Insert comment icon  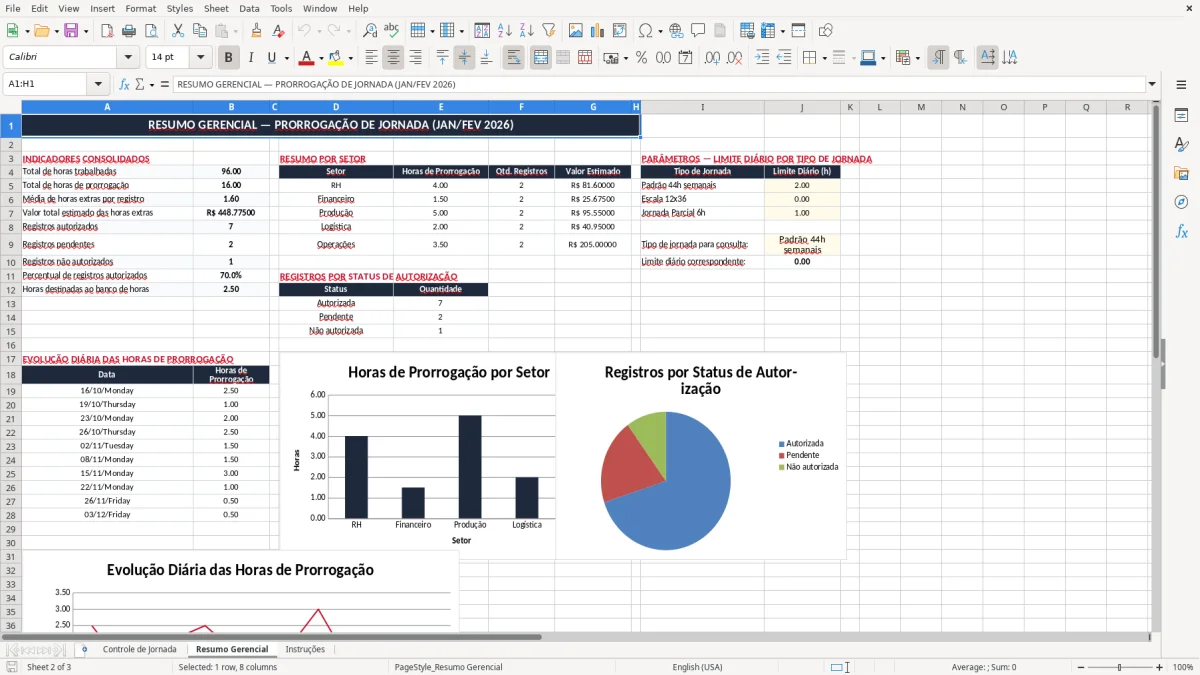(x=698, y=31)
